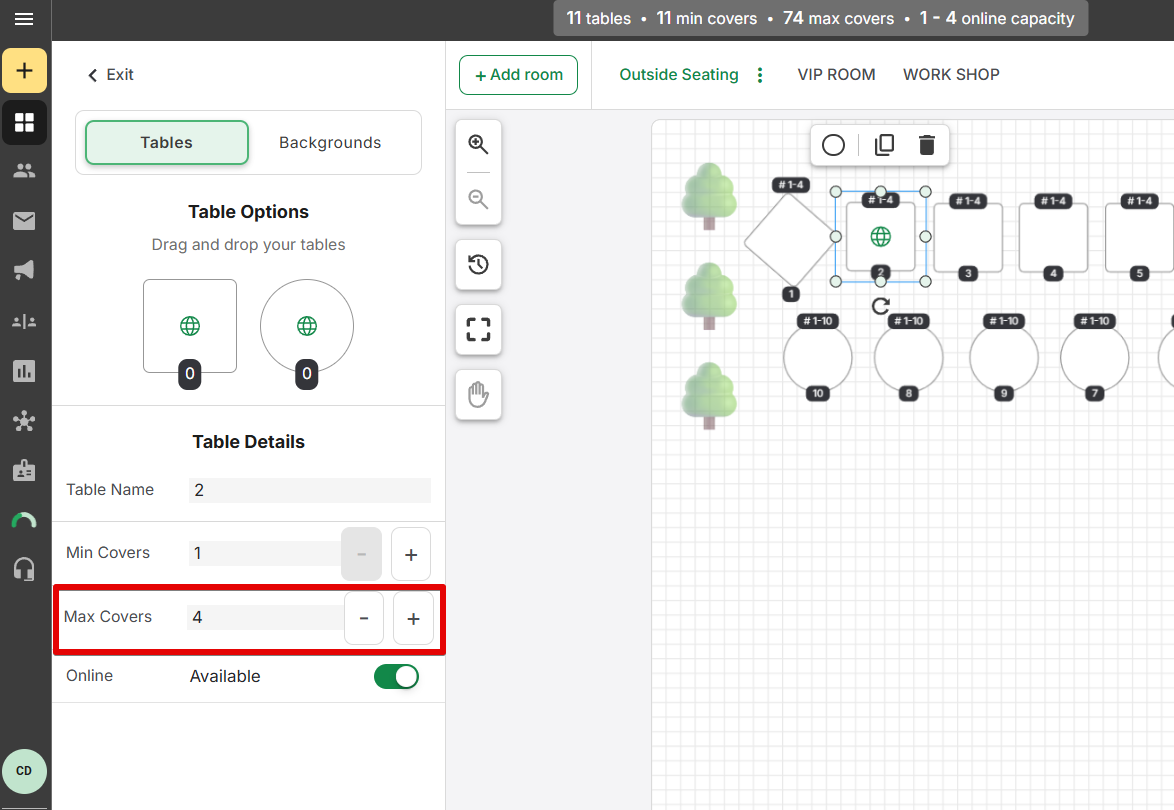This screenshot has width=1174, height=810.
Task: Duplicate the selected table with copy icon
Action: click(884, 145)
